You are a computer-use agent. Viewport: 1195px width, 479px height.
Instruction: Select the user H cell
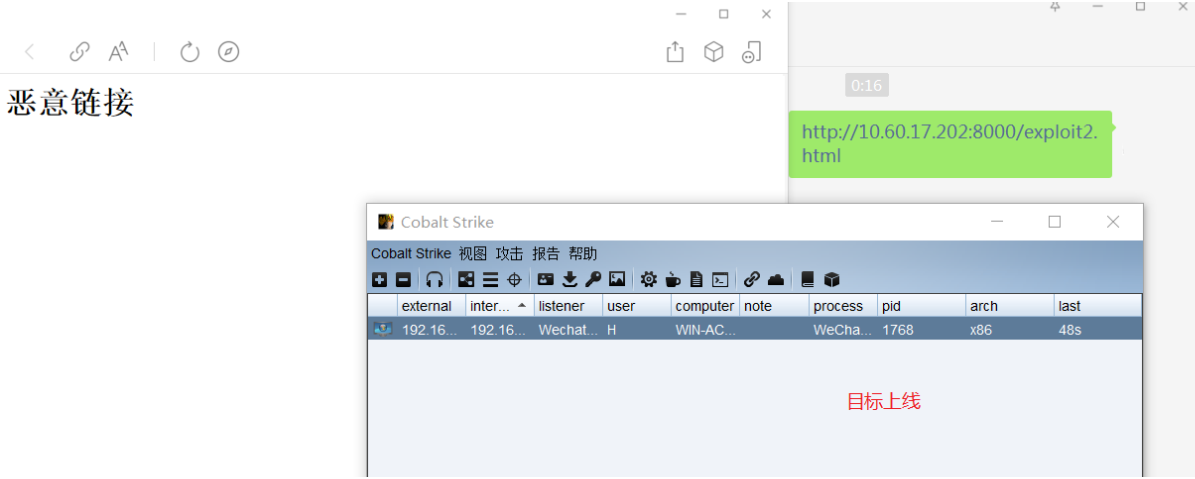tap(637, 330)
